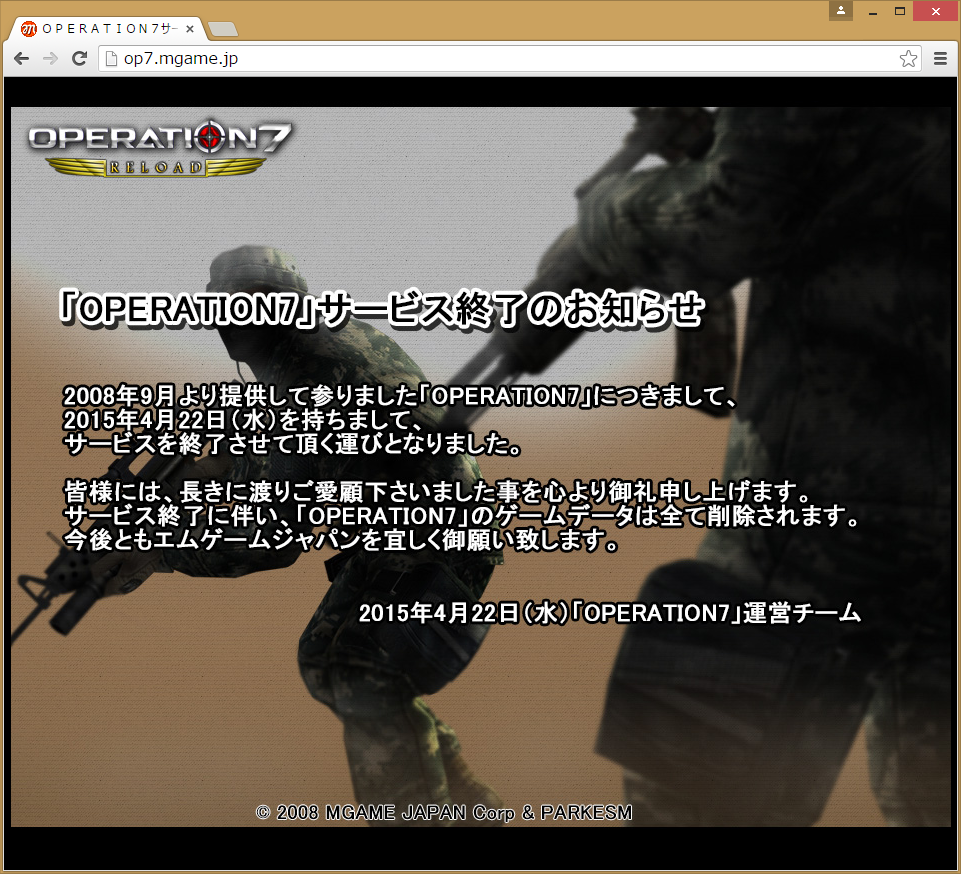Click the OPERATION7 RELOAD logo
Screen dimensions: 961x874
tap(159, 148)
